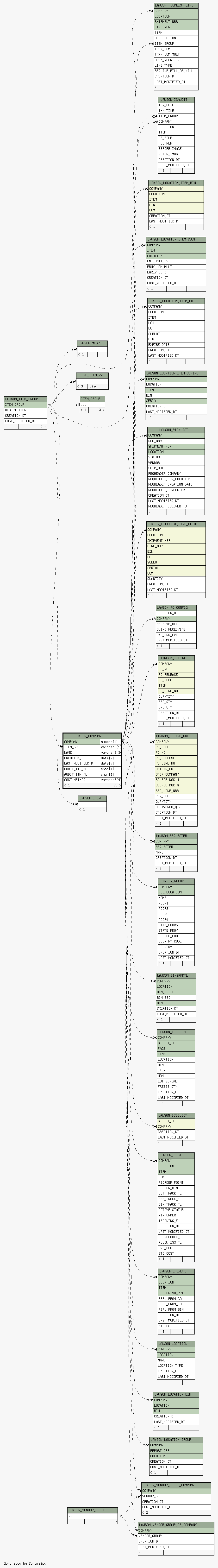218x1568 pixels.
Task: Open the LAWSON_PO_CONFIG table header
Action: tap(175, 607)
